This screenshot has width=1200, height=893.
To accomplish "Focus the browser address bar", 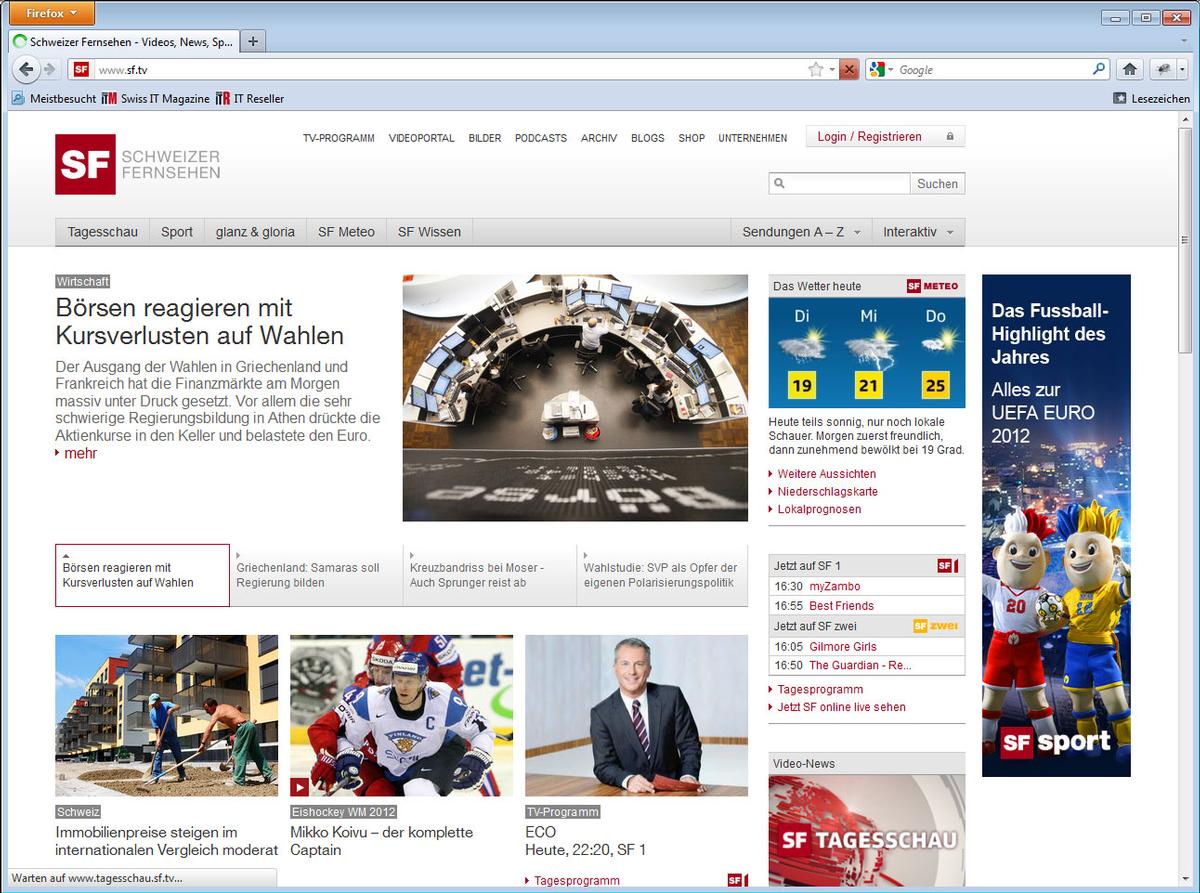I will [x=450, y=70].
